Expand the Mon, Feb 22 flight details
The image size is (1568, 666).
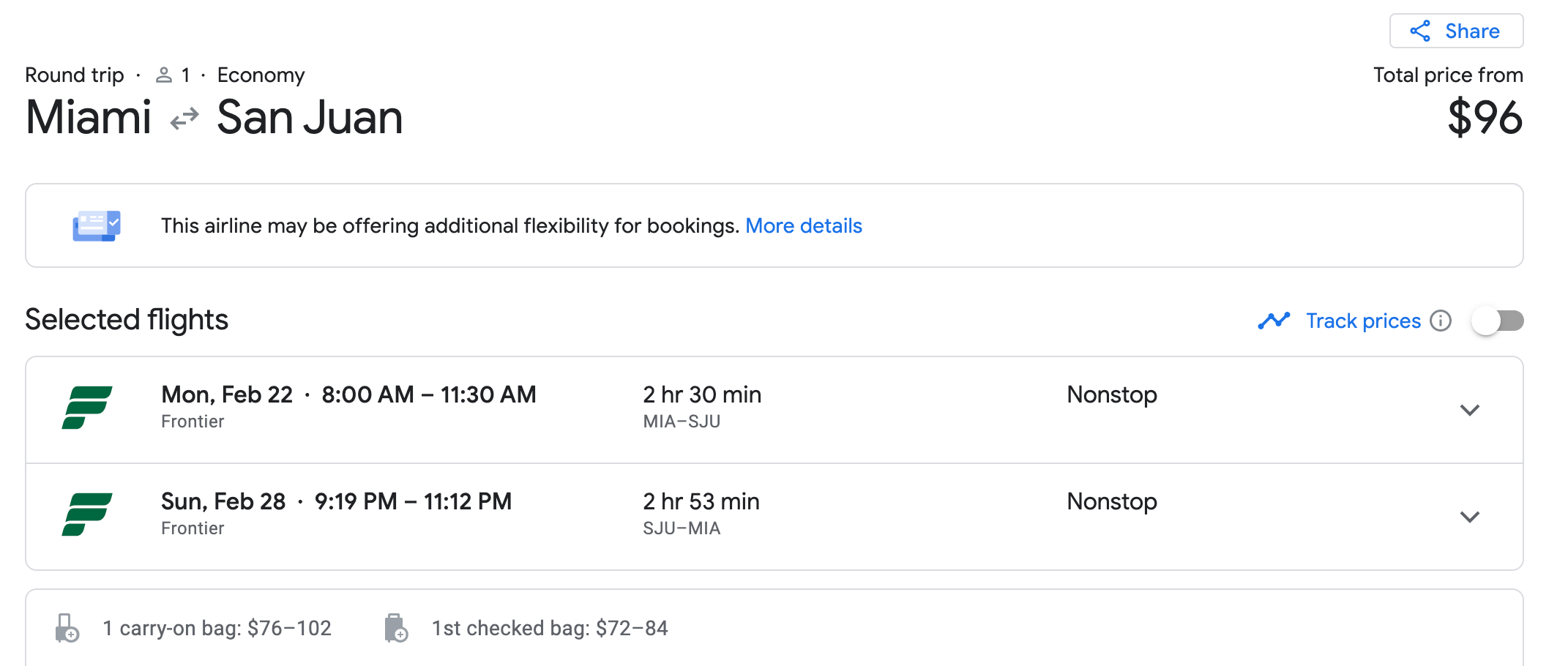pyautogui.click(x=1470, y=410)
